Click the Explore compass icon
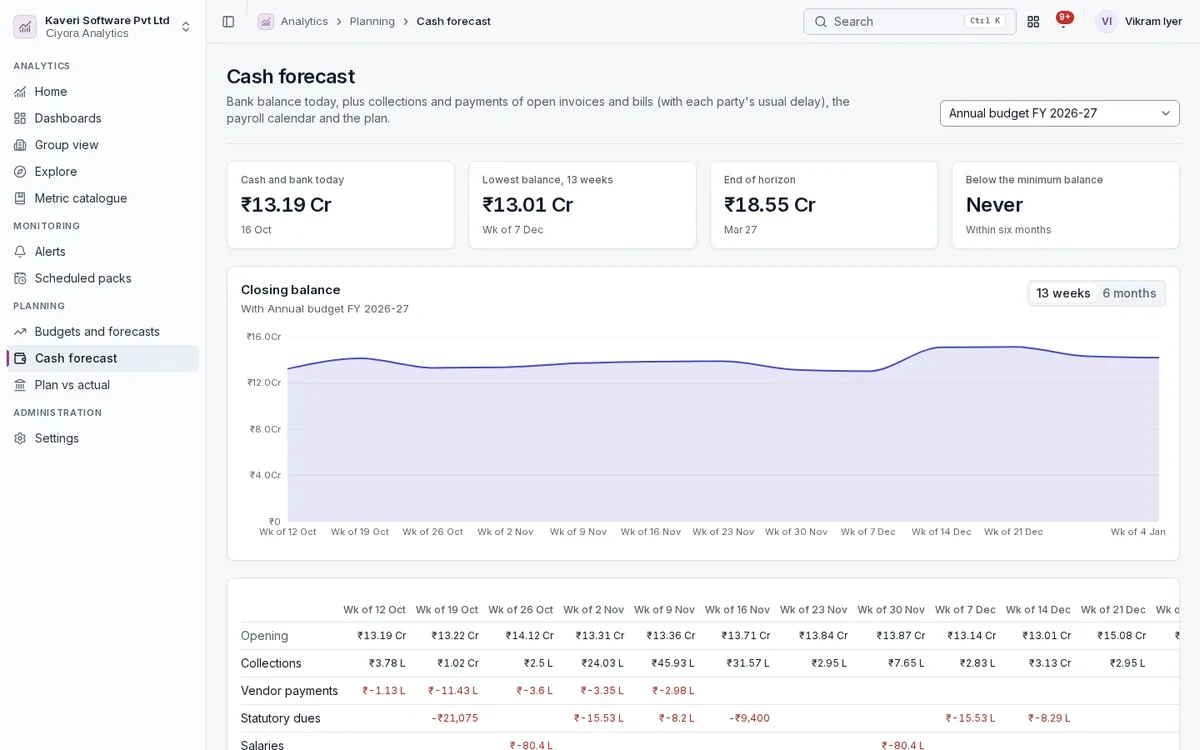The image size is (1200, 750). click(x=20, y=172)
